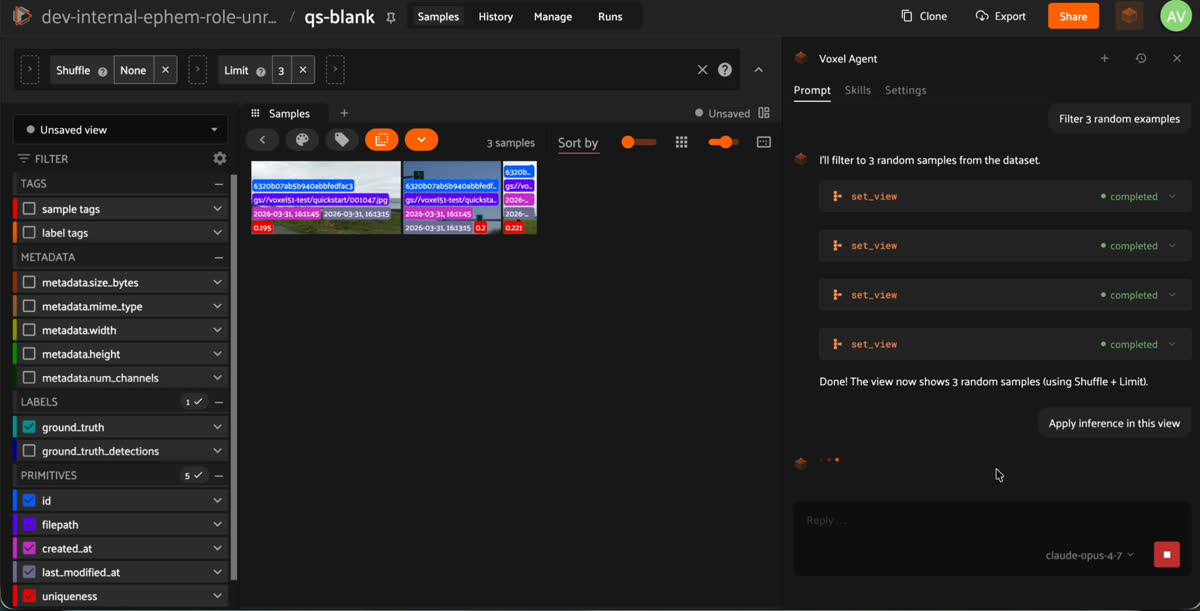This screenshot has width=1200, height=611.
Task: Stop the running agent response
Action: pyautogui.click(x=1167, y=555)
